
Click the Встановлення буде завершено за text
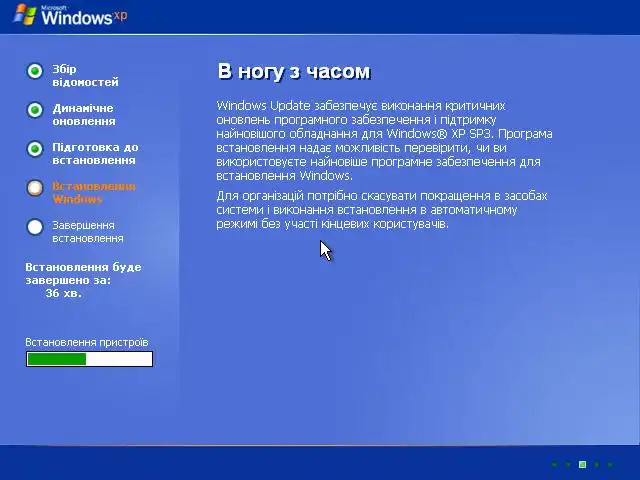pos(83,273)
